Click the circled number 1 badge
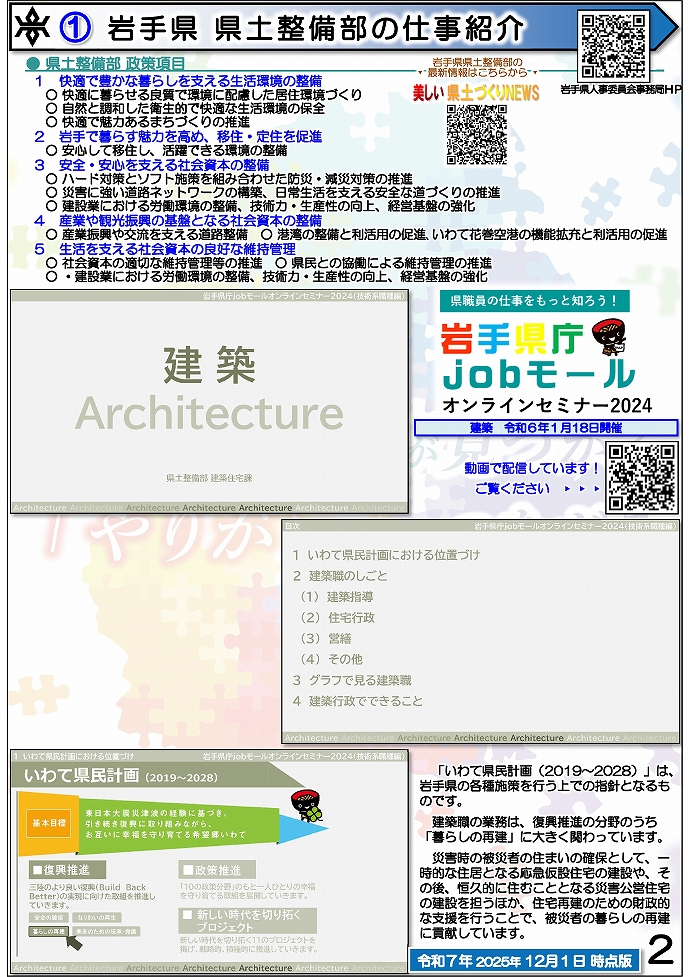 (75, 28)
